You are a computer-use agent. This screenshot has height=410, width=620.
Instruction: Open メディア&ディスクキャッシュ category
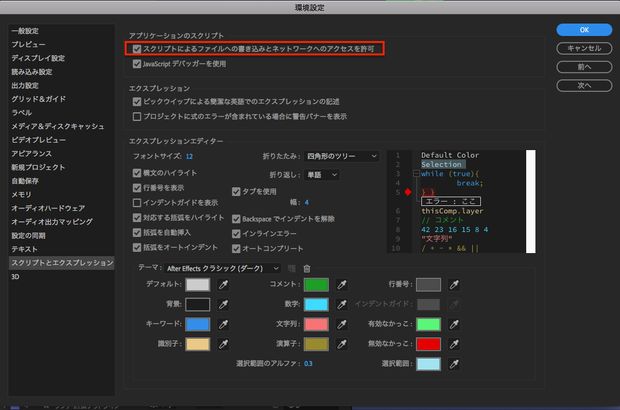(58, 127)
